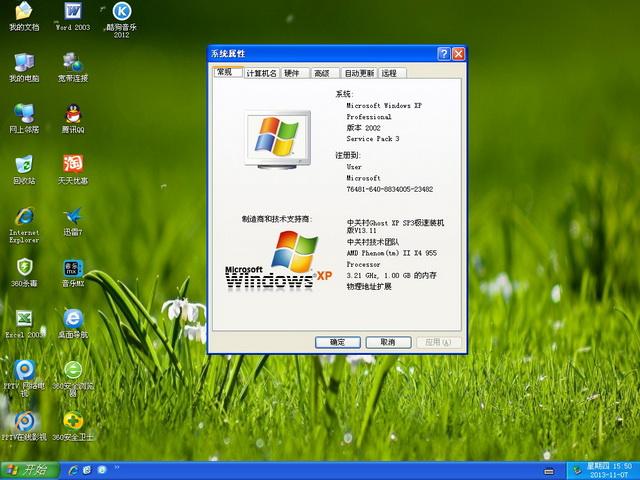
Task: Launch Internet Explorer desktop icon
Action: point(24,225)
